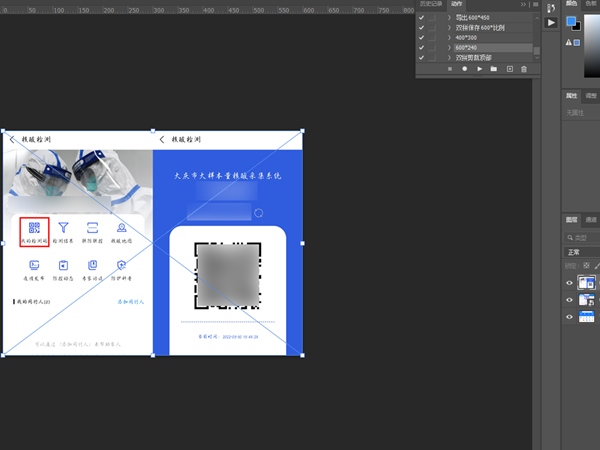Hide the middle layer via eye icon
The height and width of the screenshot is (450, 600).
click(569, 300)
